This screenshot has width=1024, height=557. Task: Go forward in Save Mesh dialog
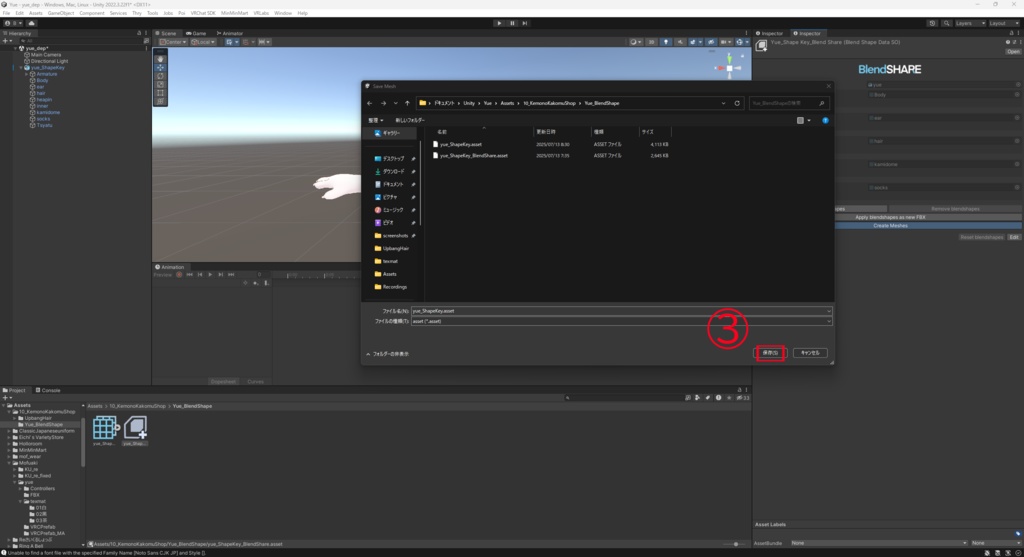pyautogui.click(x=383, y=103)
